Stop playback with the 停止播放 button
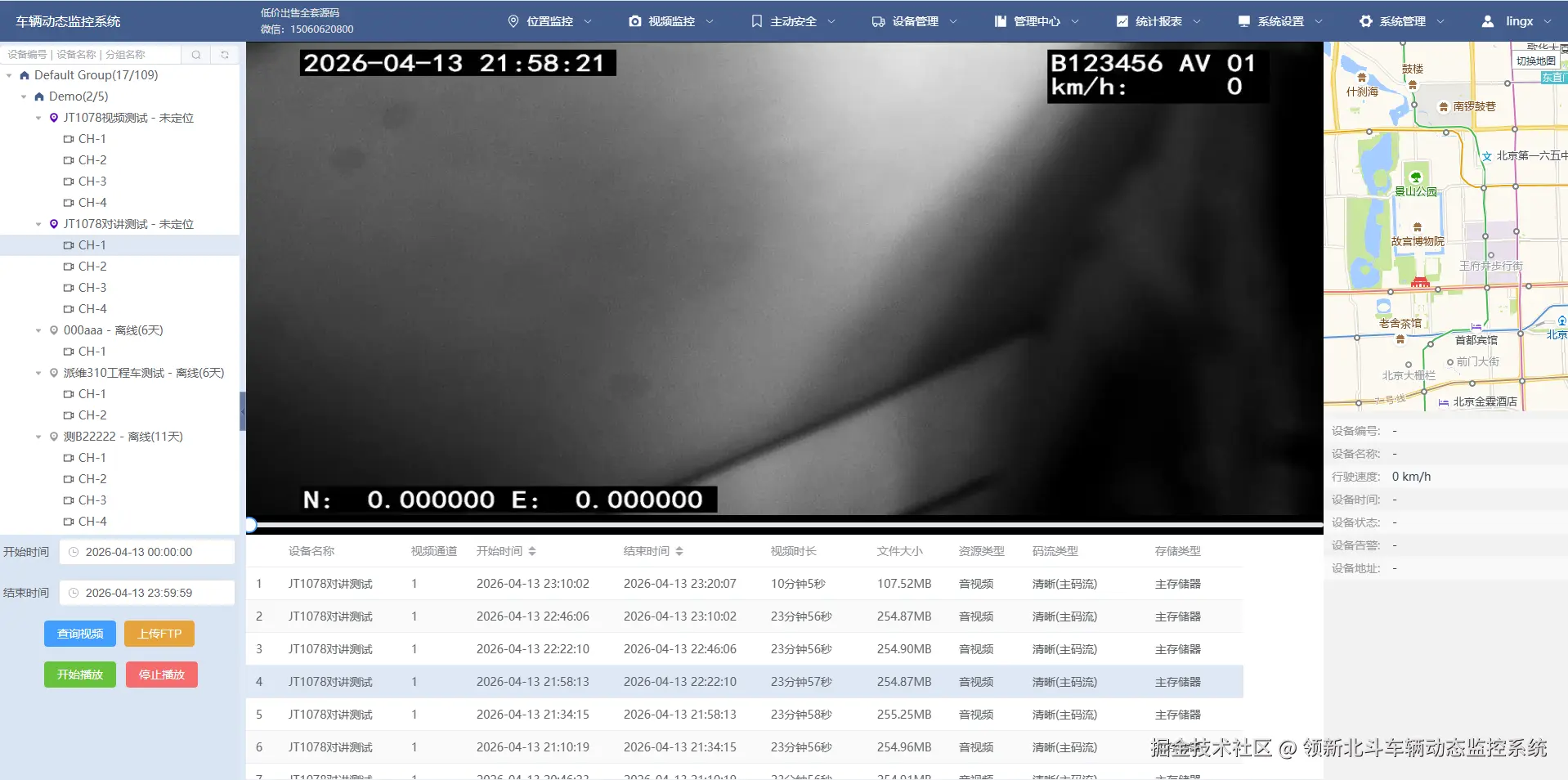 click(162, 675)
